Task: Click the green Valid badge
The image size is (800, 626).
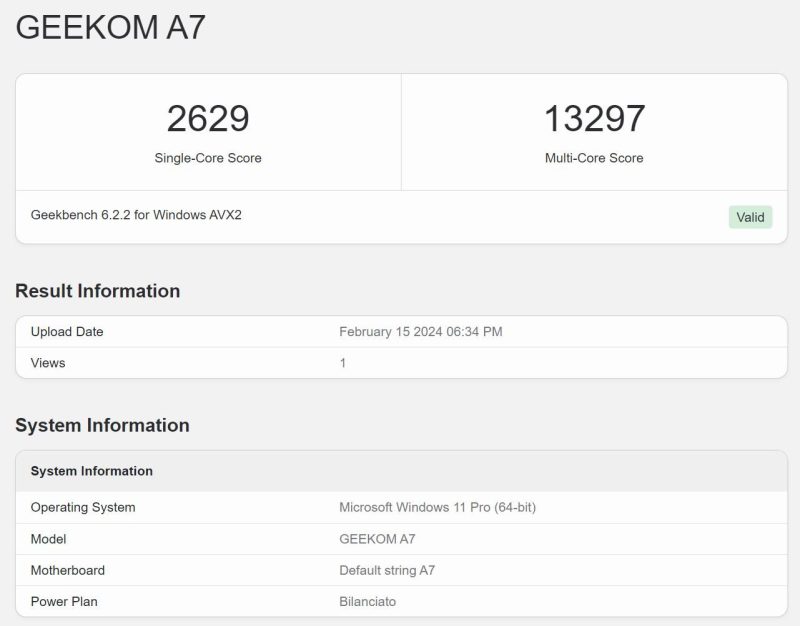Action: (750, 217)
